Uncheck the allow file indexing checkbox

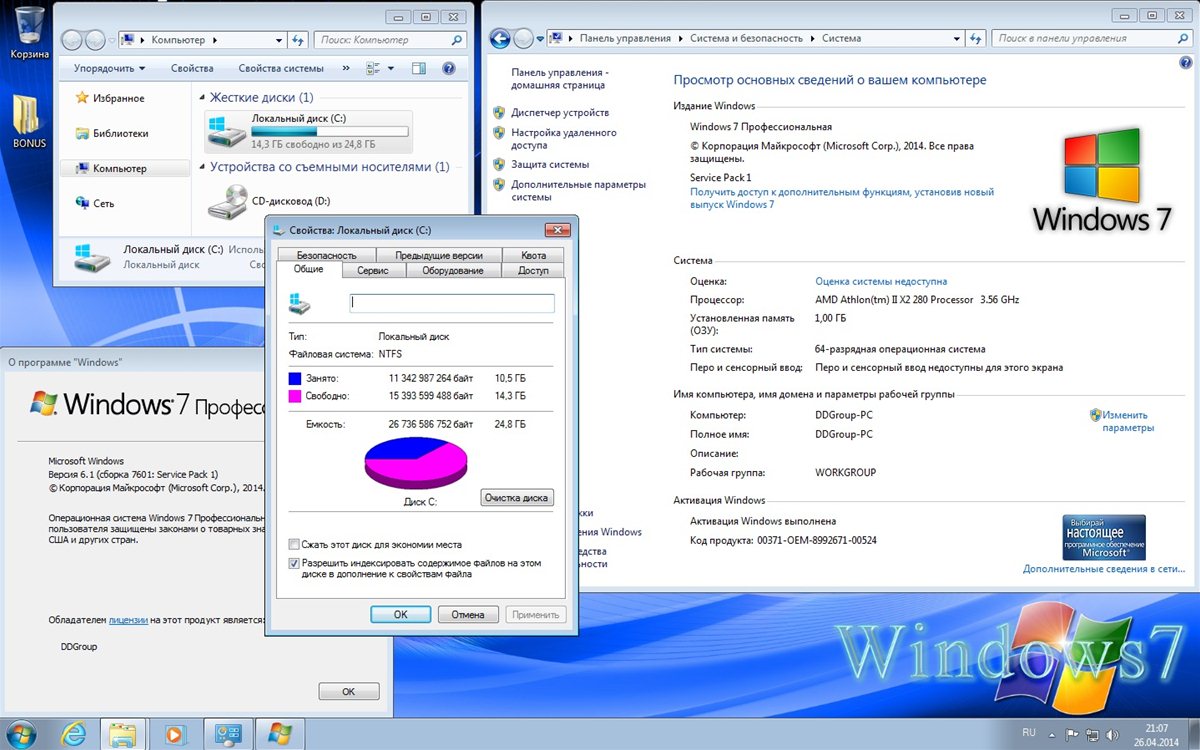coord(294,563)
